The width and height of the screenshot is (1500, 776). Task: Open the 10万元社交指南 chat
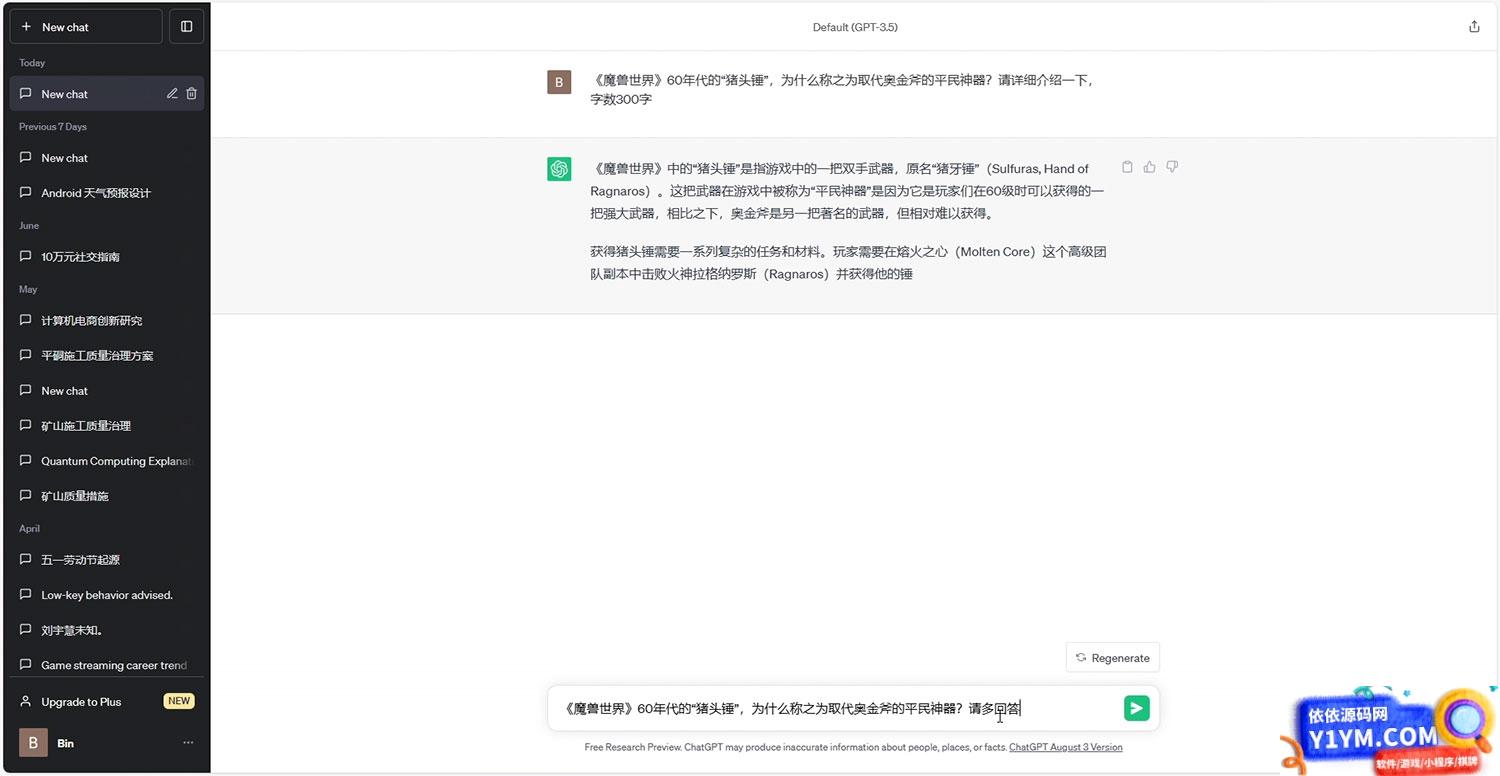(x=107, y=257)
